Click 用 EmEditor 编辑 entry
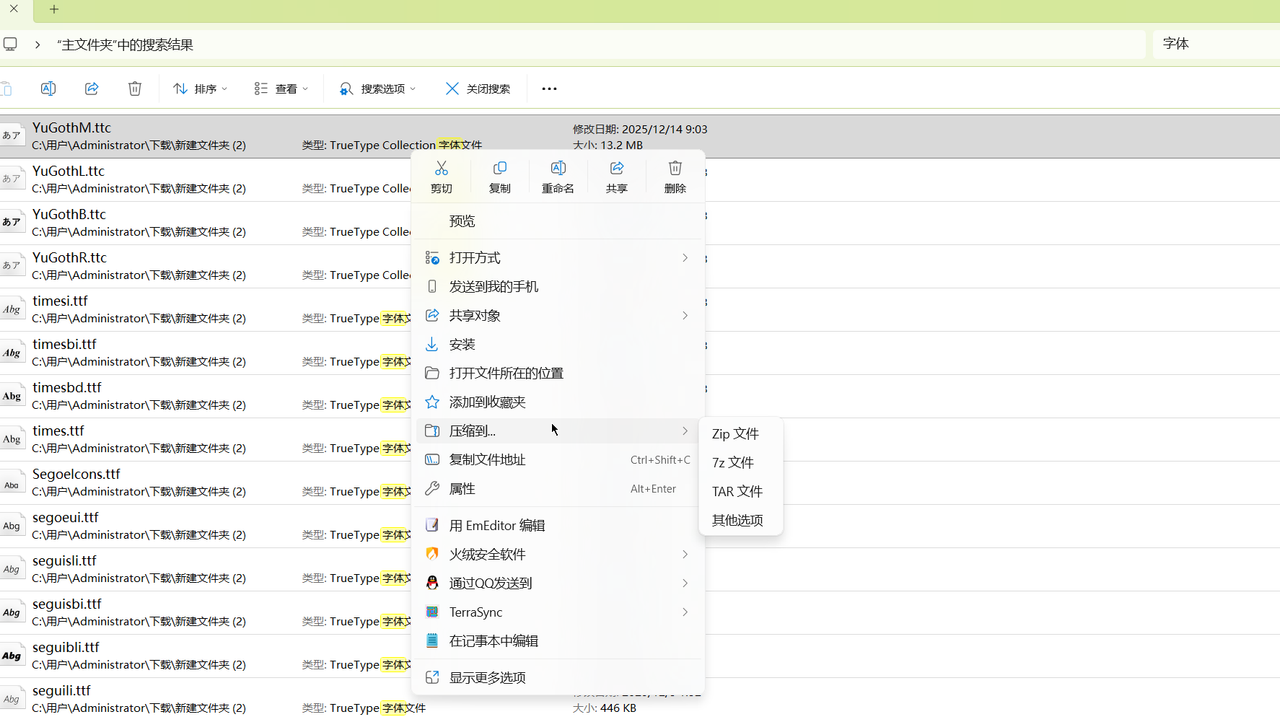 pyautogui.click(x=558, y=525)
